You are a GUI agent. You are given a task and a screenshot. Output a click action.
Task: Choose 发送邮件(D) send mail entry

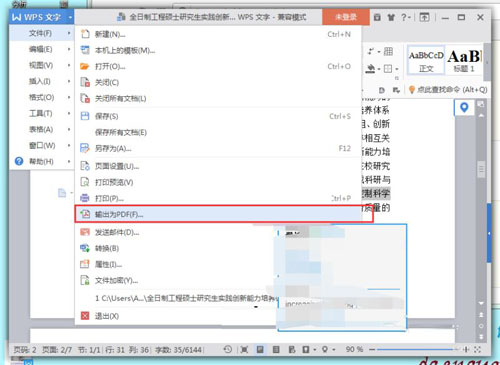176,232
